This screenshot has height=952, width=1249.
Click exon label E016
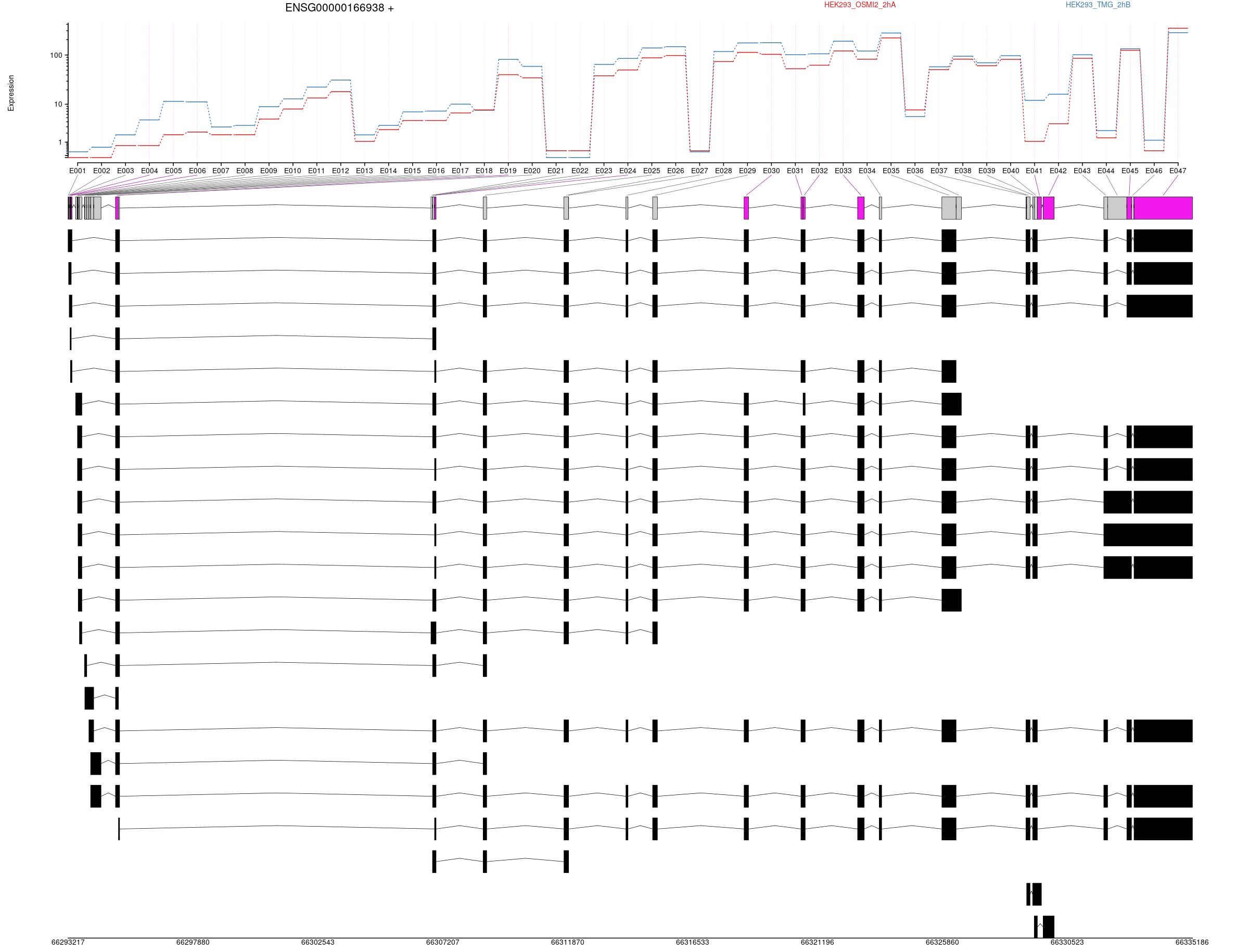coord(436,171)
